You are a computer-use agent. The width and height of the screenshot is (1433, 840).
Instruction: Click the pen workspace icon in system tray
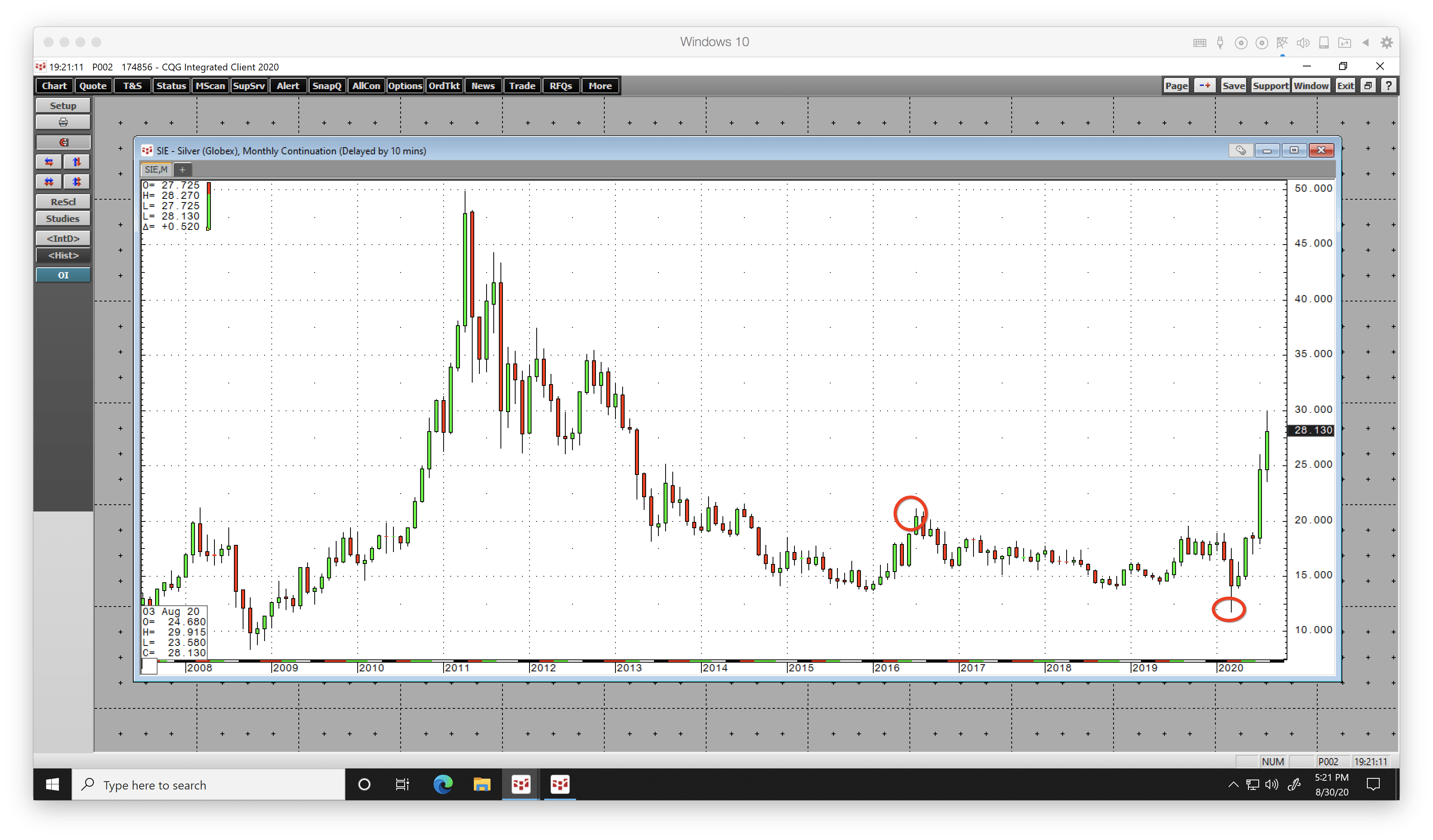coord(1294,784)
